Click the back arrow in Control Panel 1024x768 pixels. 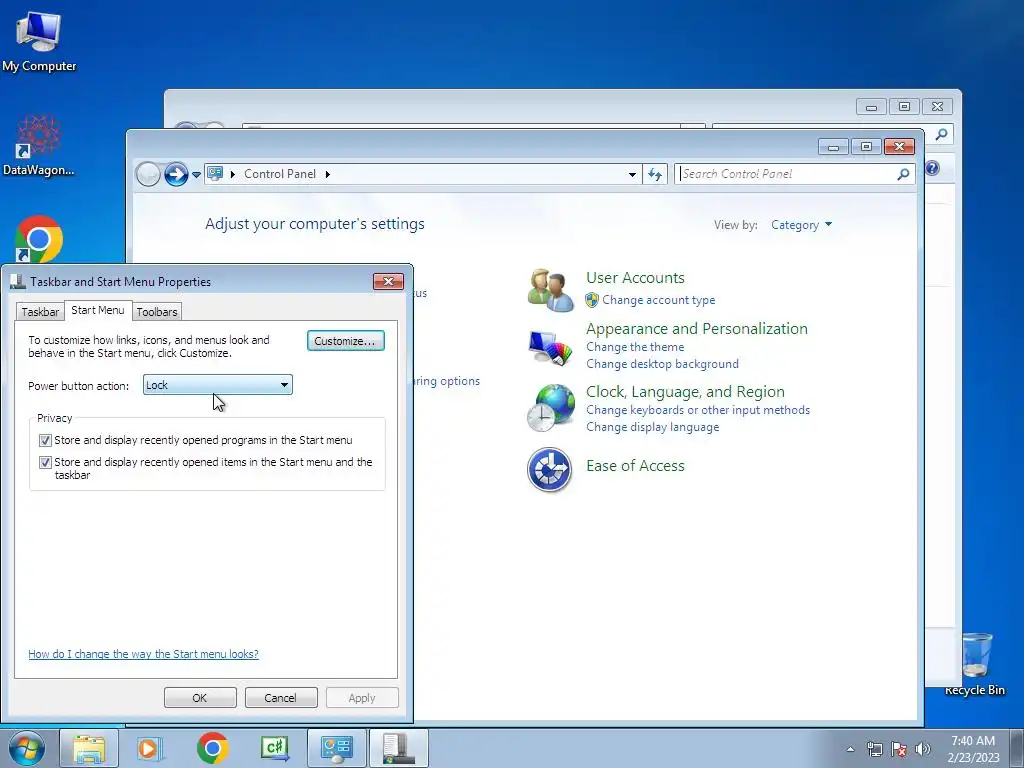click(x=148, y=174)
